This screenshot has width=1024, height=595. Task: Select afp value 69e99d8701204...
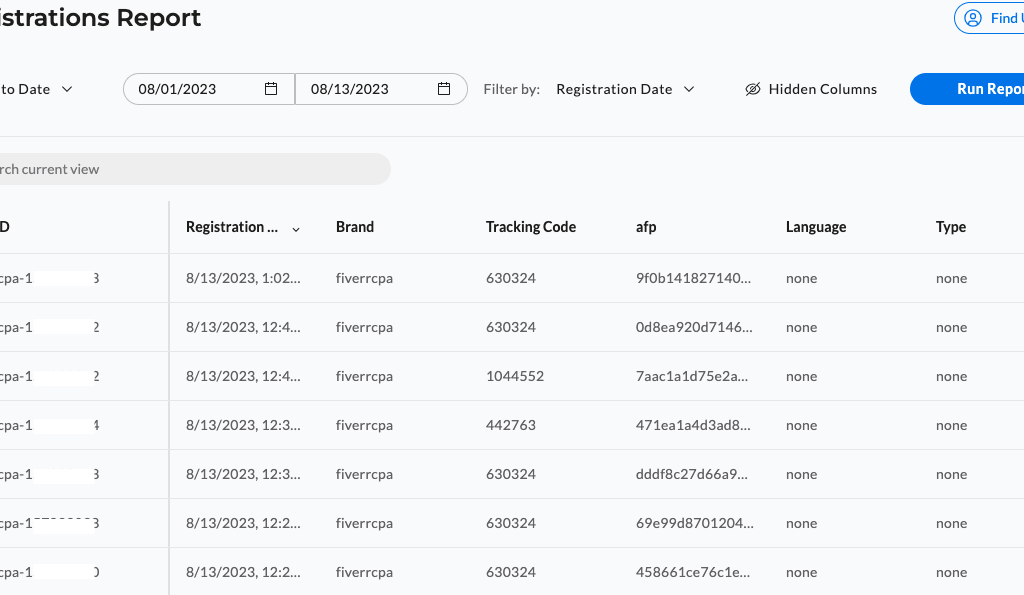point(694,523)
